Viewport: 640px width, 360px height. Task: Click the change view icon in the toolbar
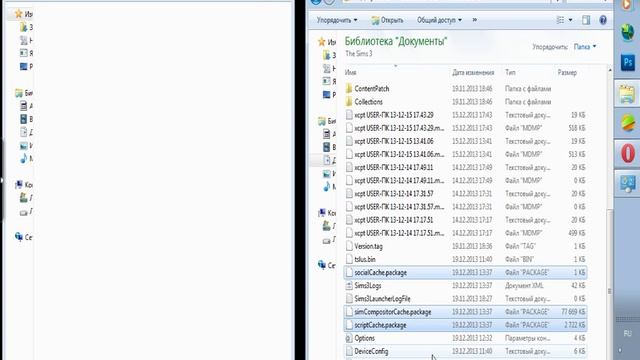pyautogui.click(x=560, y=20)
